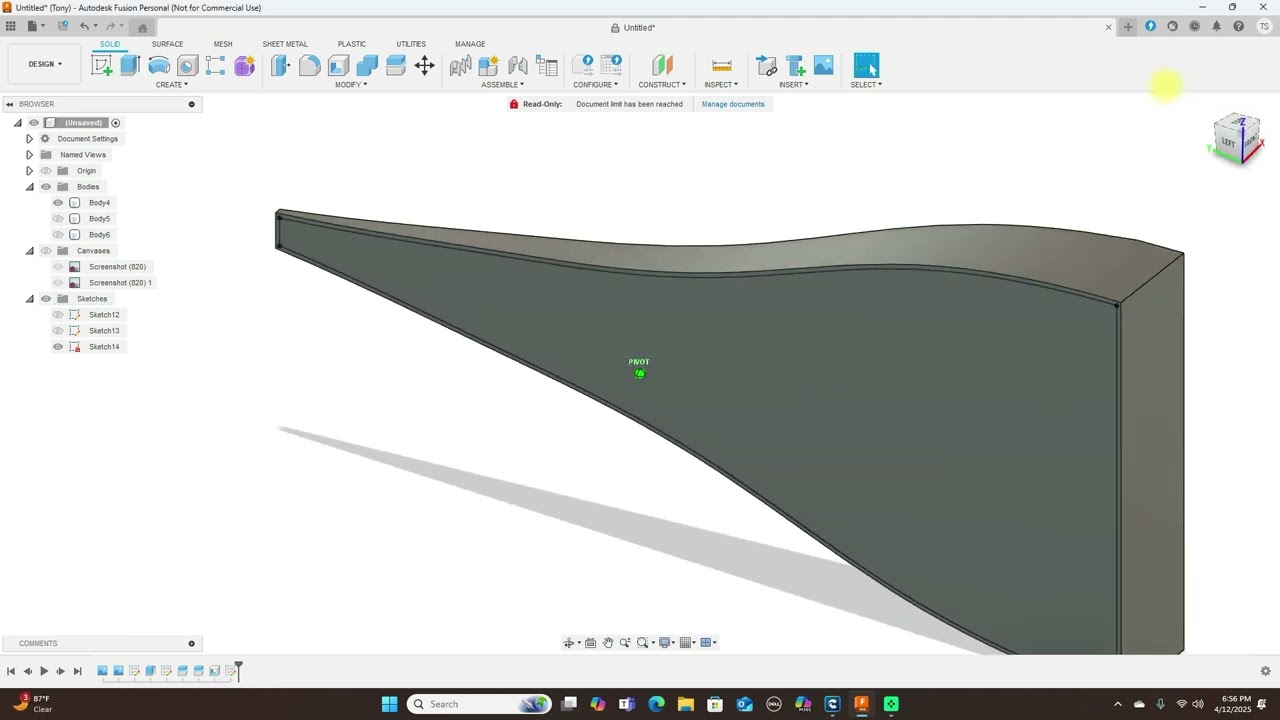1280x720 pixels.
Task: Show the Screenshot (820) 1 canvas
Action: point(58,283)
